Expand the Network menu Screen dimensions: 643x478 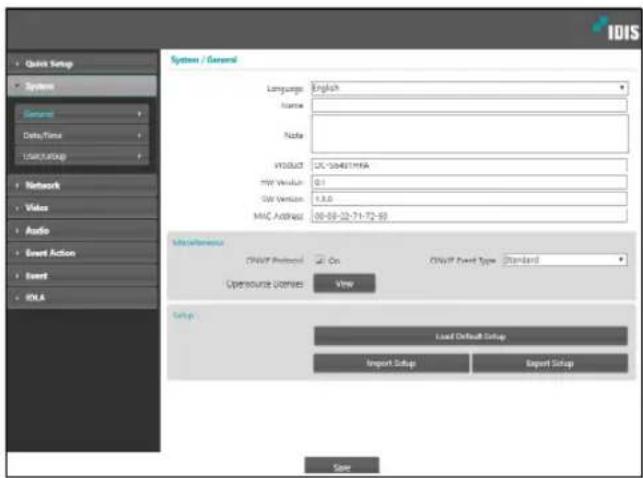point(82,185)
